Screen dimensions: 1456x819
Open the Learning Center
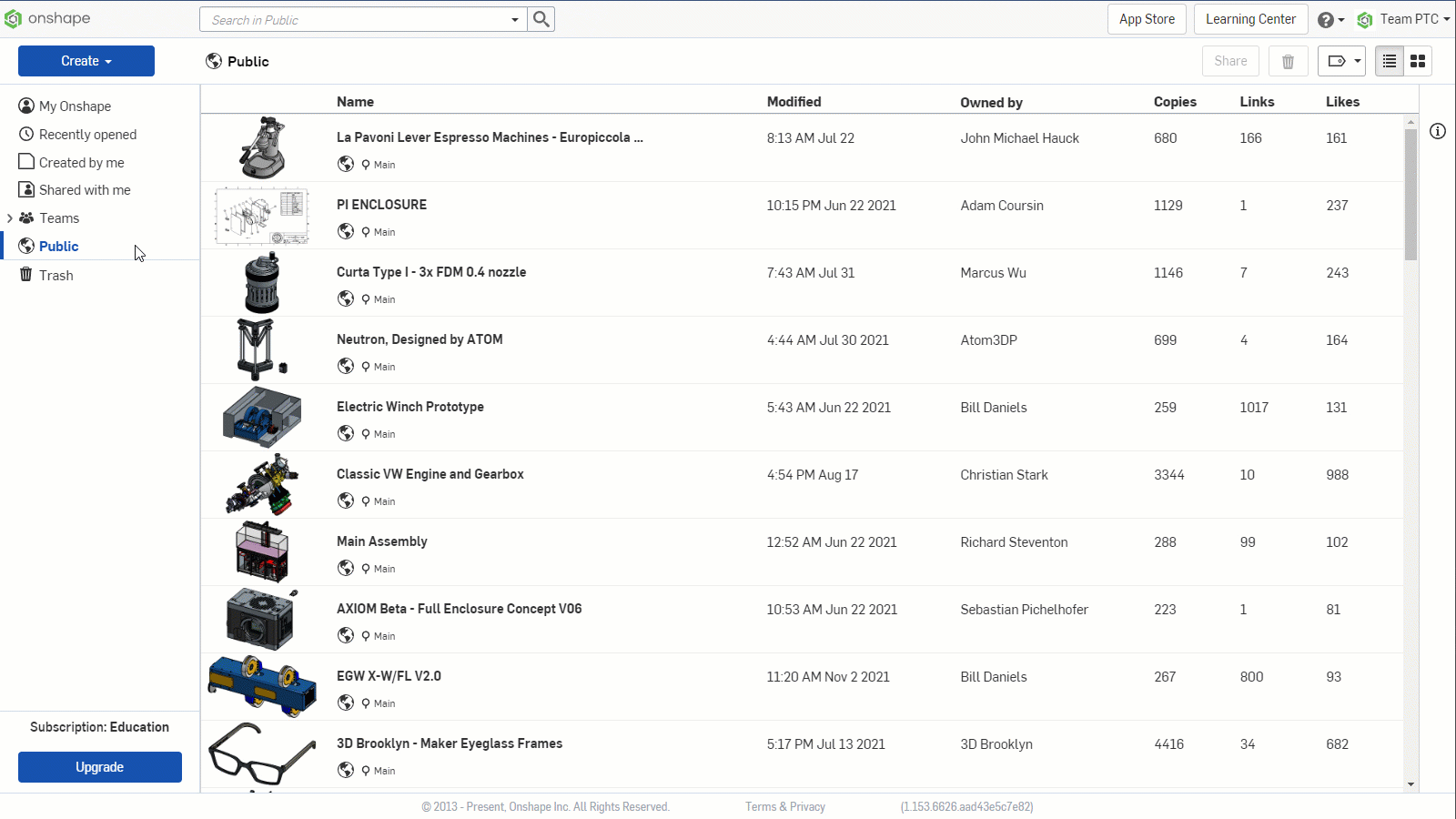(x=1250, y=19)
